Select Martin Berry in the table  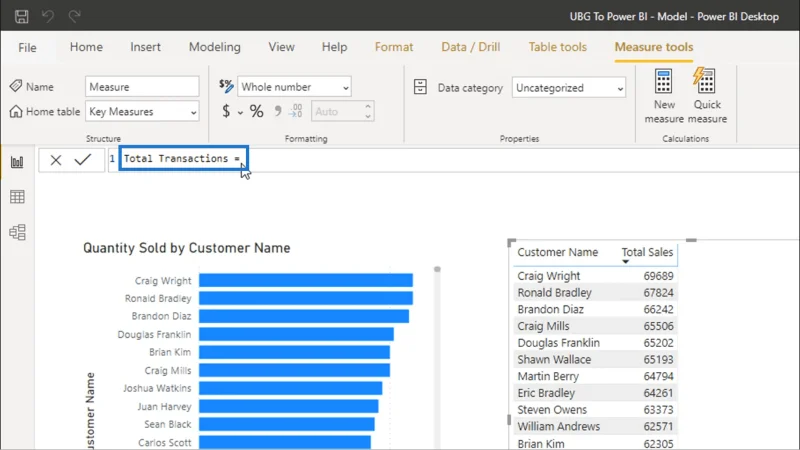coord(548,377)
